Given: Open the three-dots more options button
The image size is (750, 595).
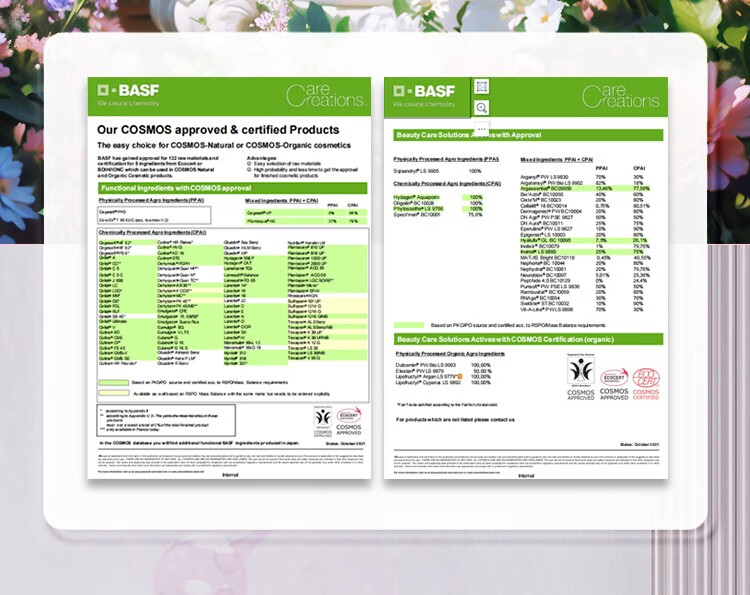Looking at the screenshot, I should click(482, 129).
